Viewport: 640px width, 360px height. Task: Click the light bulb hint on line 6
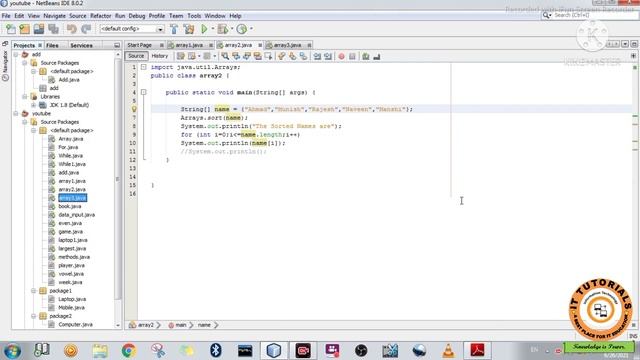click(x=134, y=109)
